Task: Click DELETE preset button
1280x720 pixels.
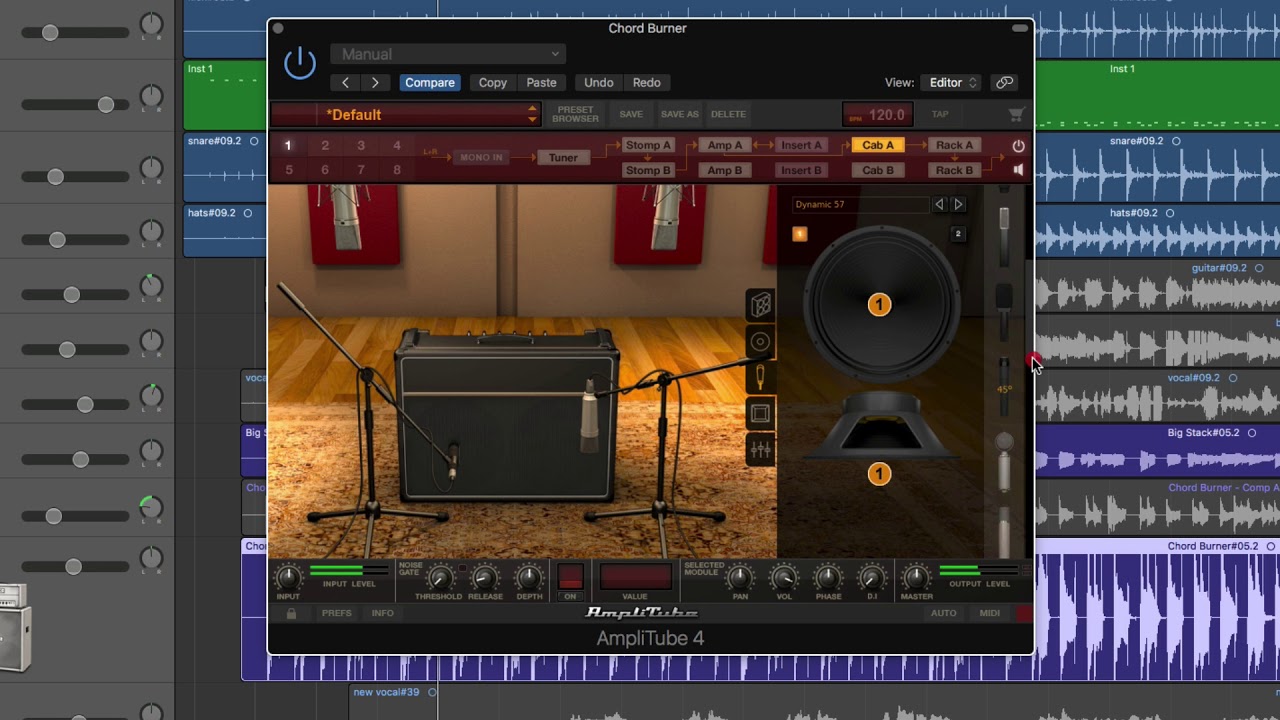Action: click(x=728, y=114)
